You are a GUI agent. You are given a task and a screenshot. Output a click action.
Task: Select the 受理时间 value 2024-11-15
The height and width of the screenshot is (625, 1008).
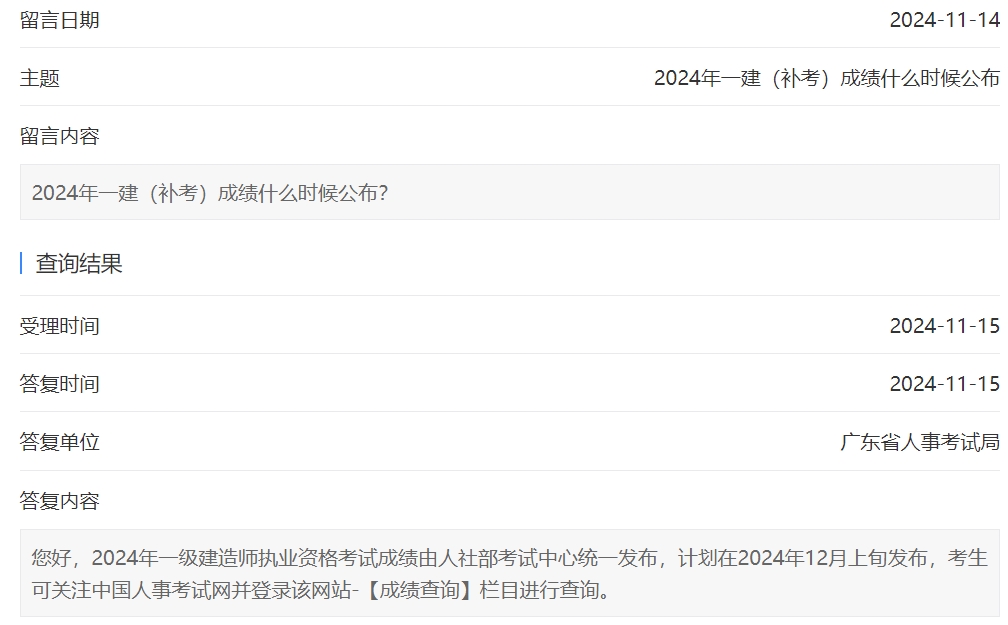point(944,326)
